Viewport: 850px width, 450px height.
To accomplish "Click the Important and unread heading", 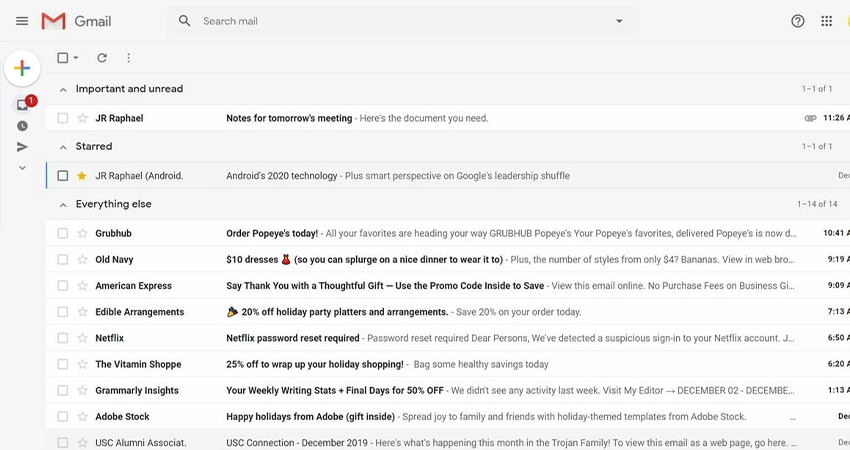I will tap(129, 88).
